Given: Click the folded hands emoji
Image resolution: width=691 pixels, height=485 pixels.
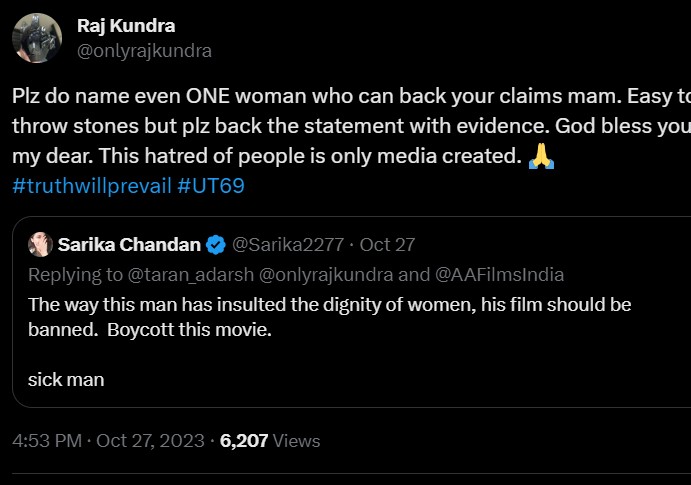Looking at the screenshot, I should click(x=540, y=157).
